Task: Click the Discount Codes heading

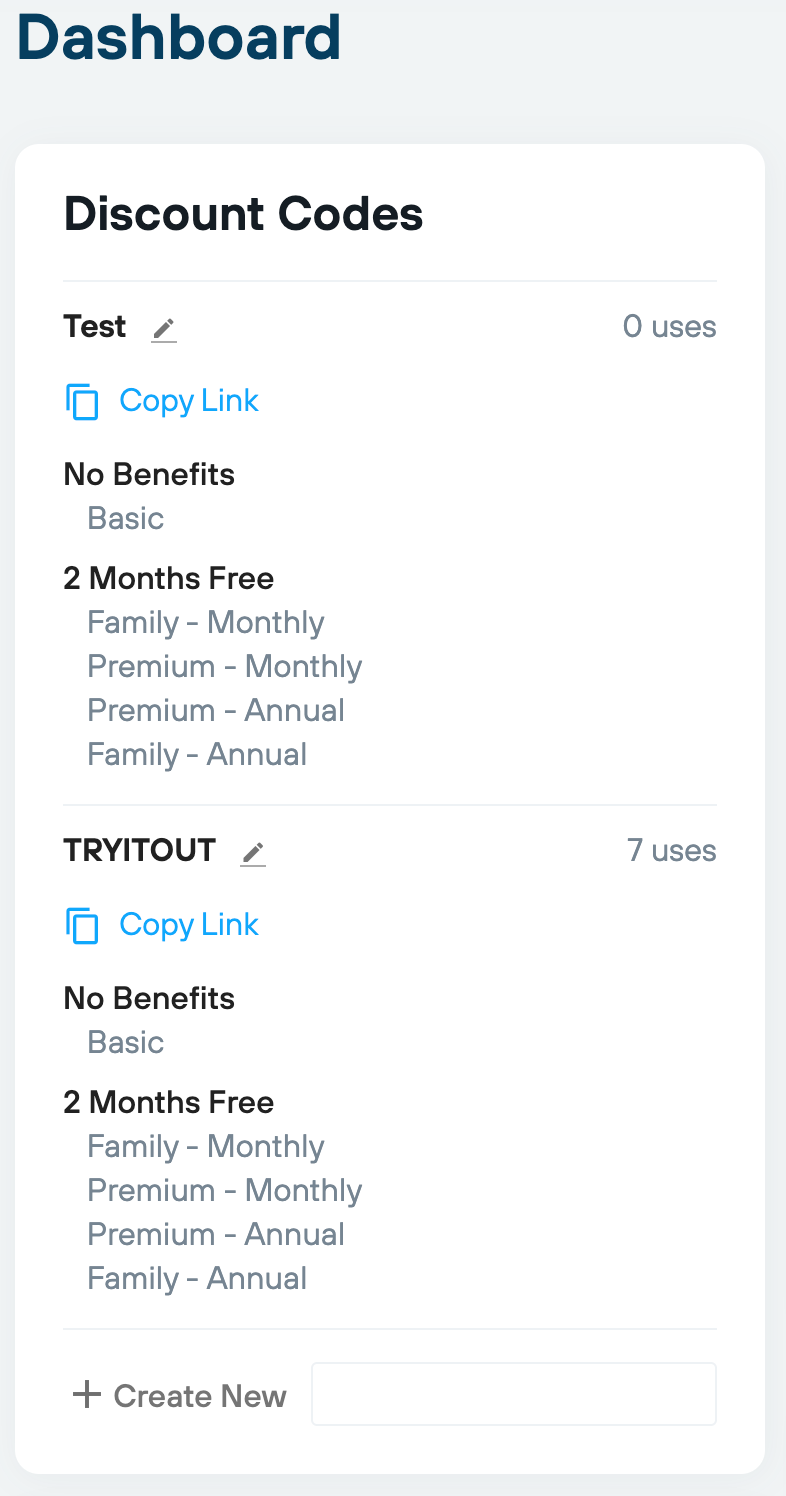Action: [x=244, y=214]
